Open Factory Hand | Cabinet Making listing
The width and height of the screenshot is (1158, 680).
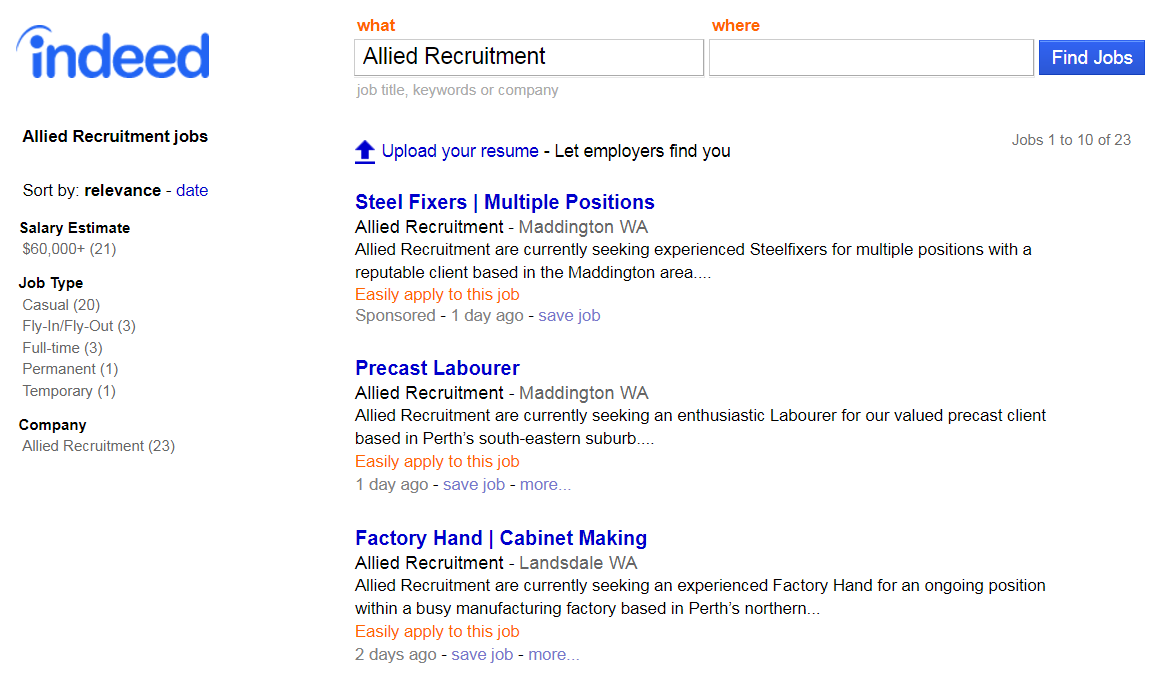501,538
